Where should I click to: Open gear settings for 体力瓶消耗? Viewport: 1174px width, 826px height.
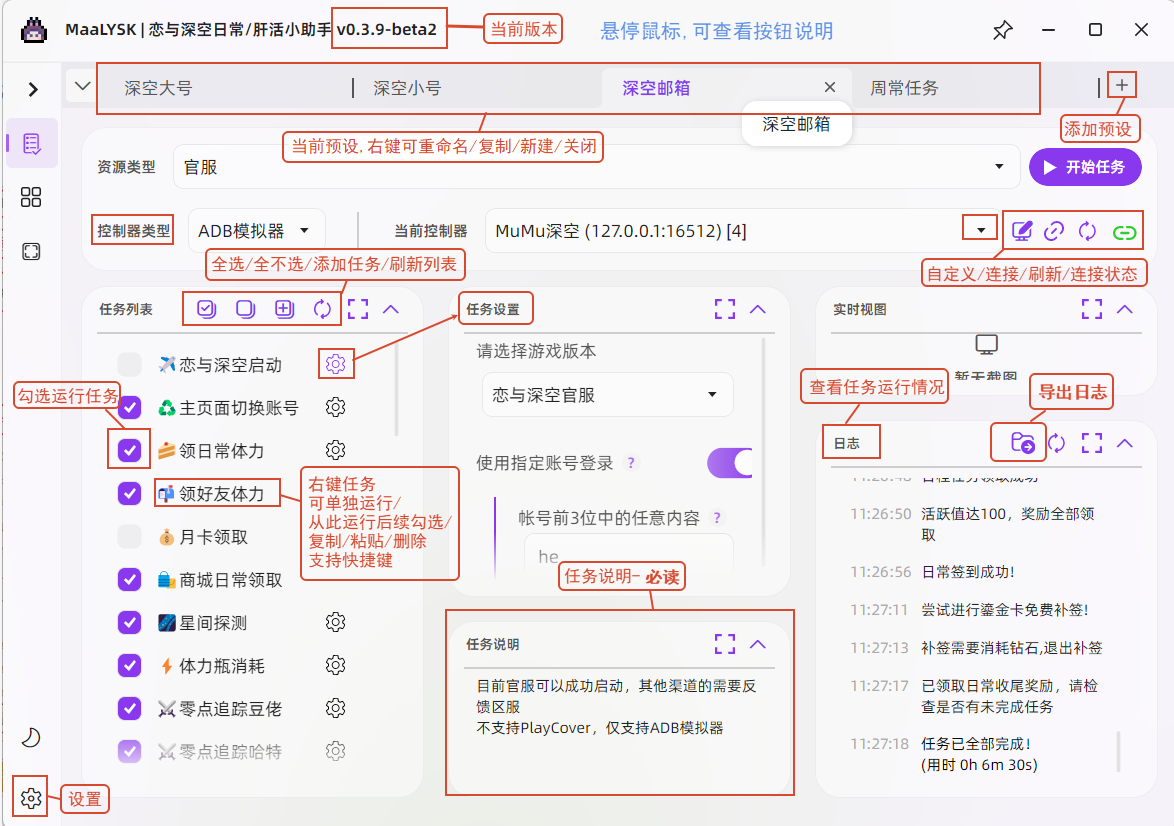pos(335,665)
